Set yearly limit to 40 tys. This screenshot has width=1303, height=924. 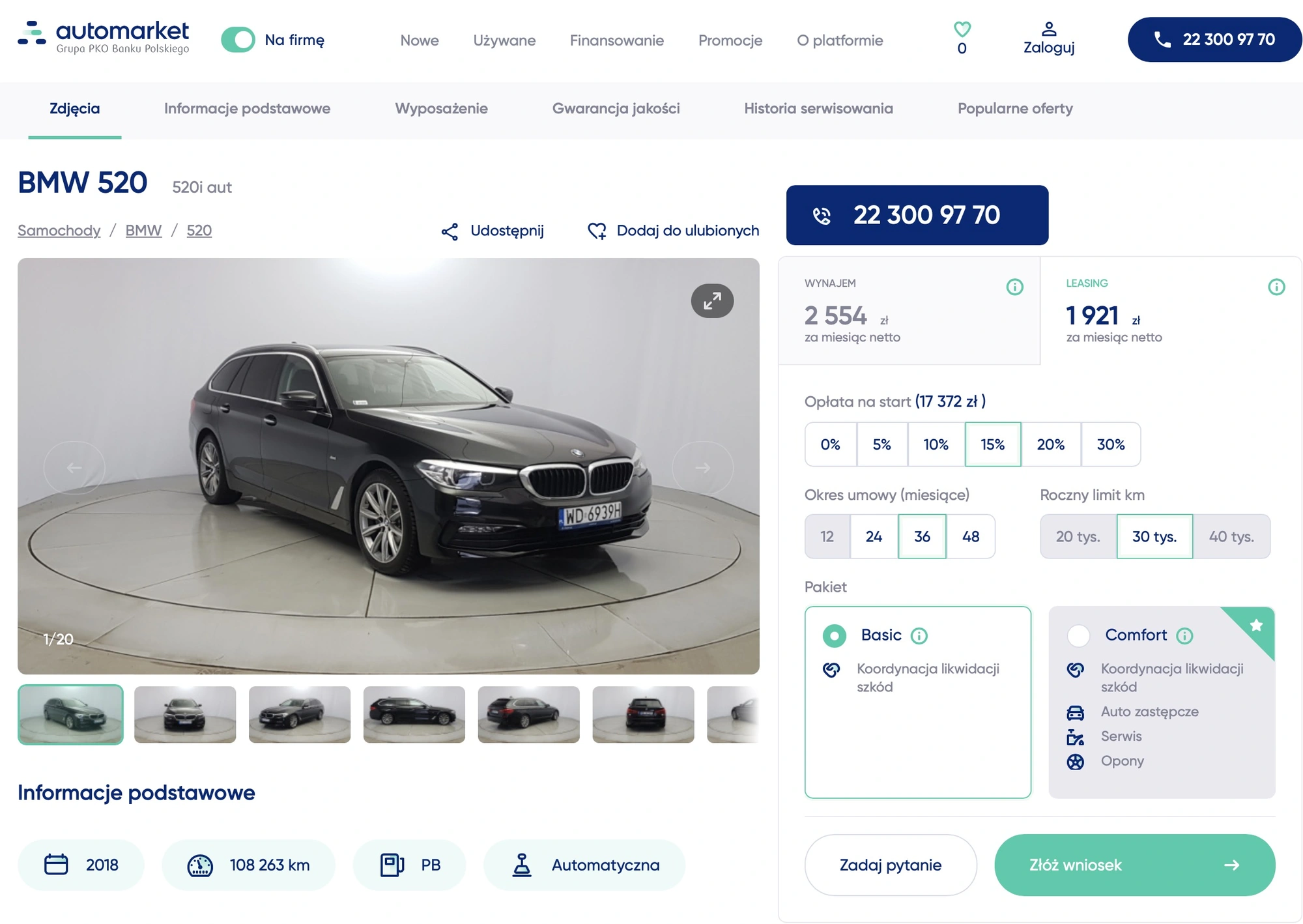1231,536
